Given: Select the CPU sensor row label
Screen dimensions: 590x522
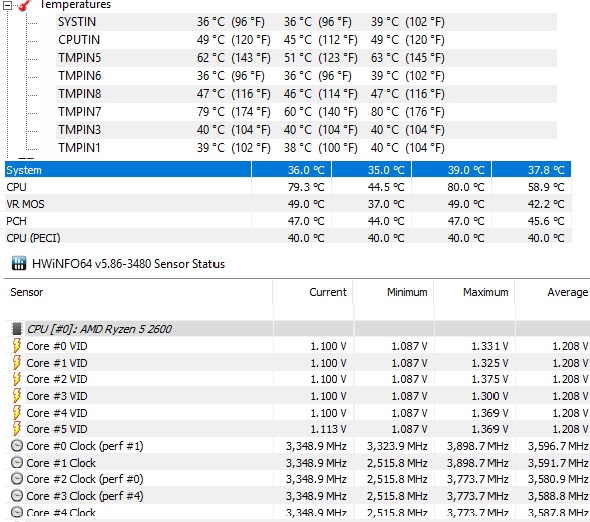Looking at the screenshot, I should (17, 187).
